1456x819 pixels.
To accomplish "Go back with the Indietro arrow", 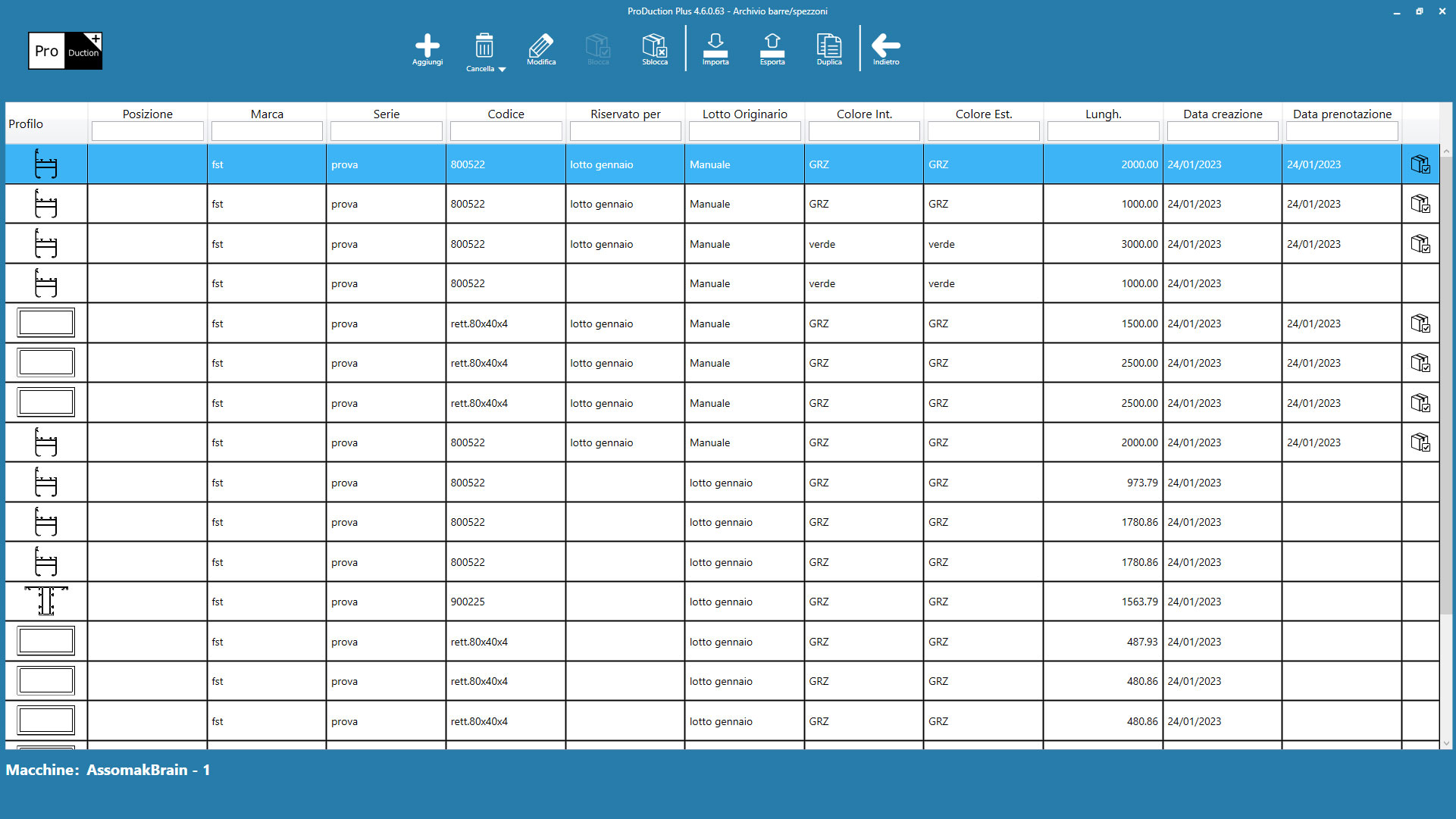I will tap(885, 46).
